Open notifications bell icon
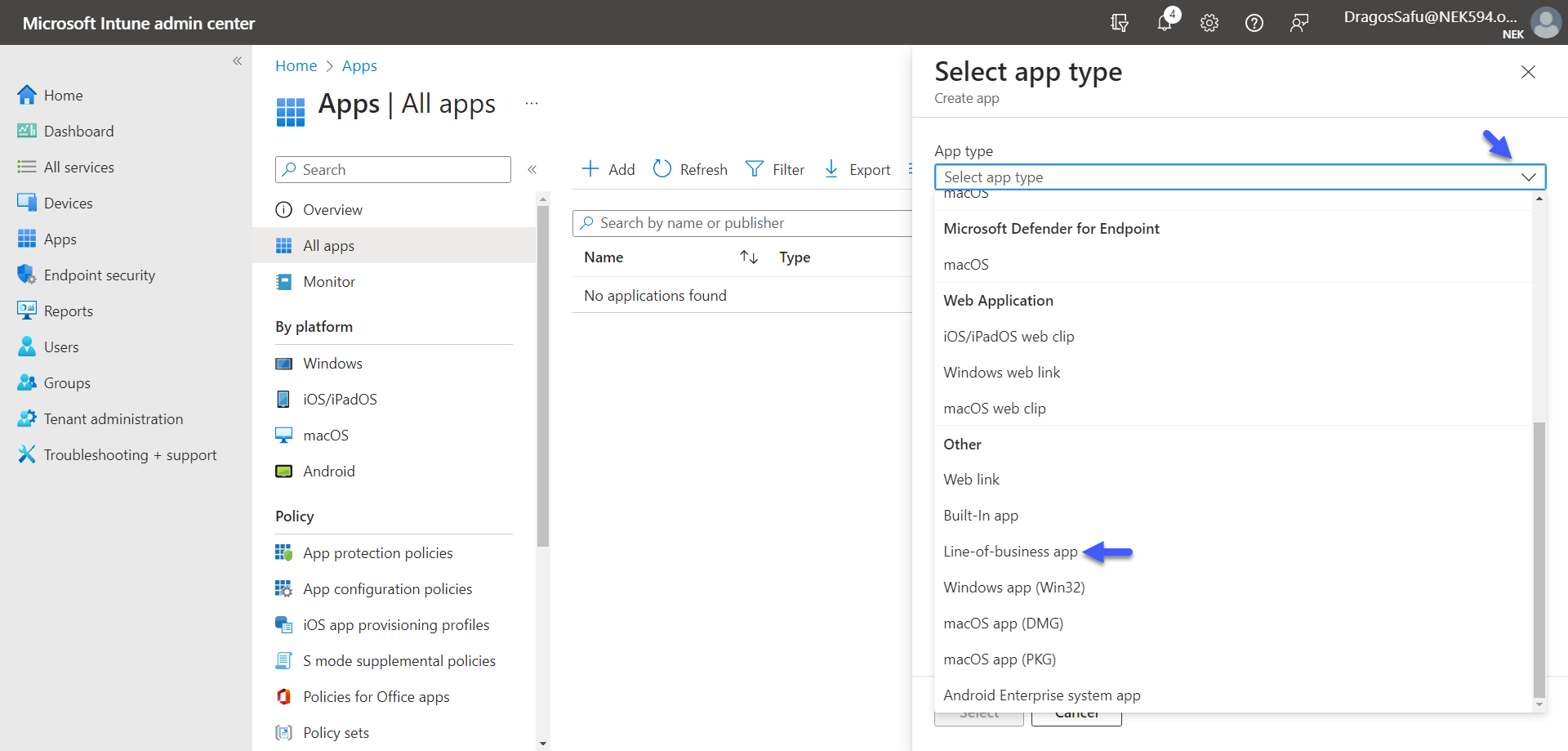The image size is (1568, 751). tap(1165, 23)
